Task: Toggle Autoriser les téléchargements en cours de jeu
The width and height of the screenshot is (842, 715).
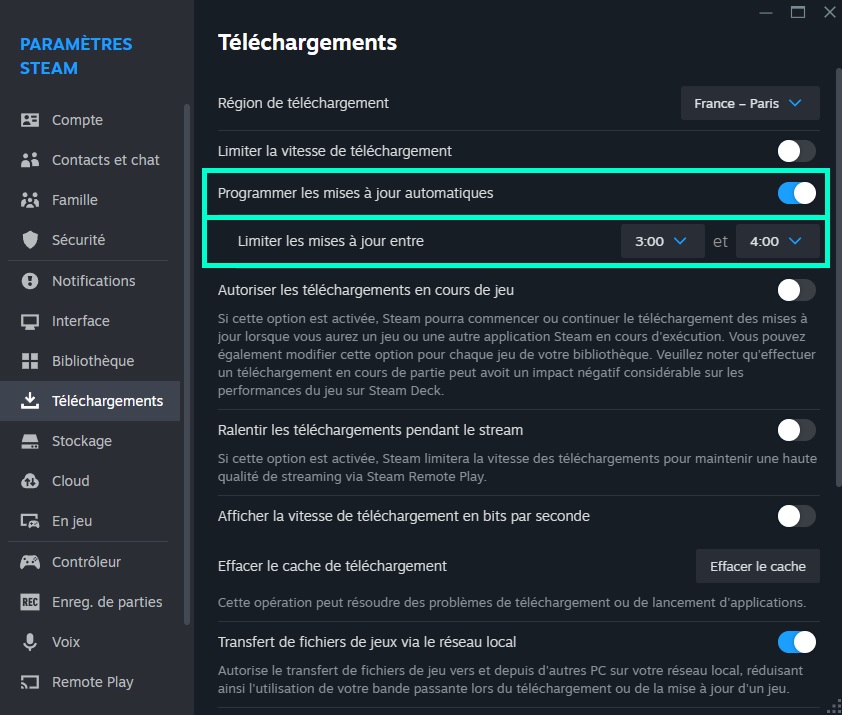Action: click(796, 290)
